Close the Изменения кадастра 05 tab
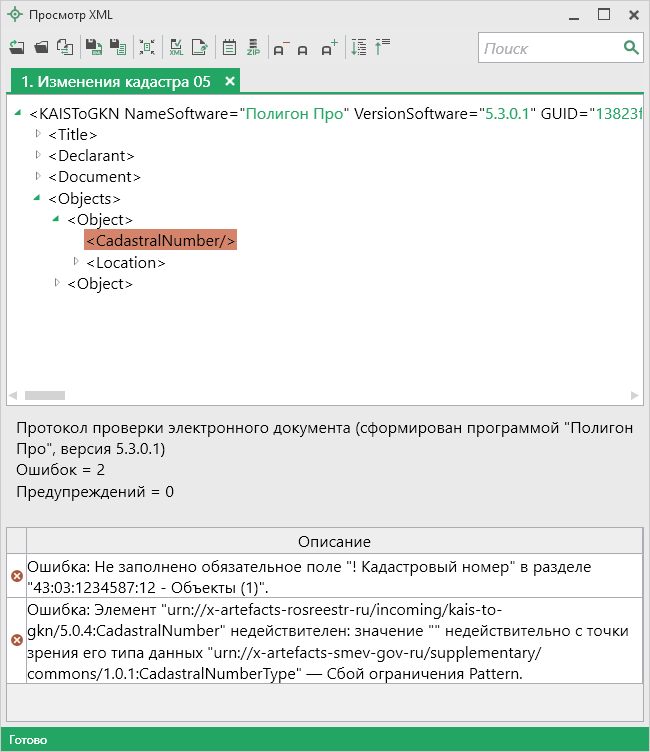Viewport: 650px width, 752px height. 229,81
